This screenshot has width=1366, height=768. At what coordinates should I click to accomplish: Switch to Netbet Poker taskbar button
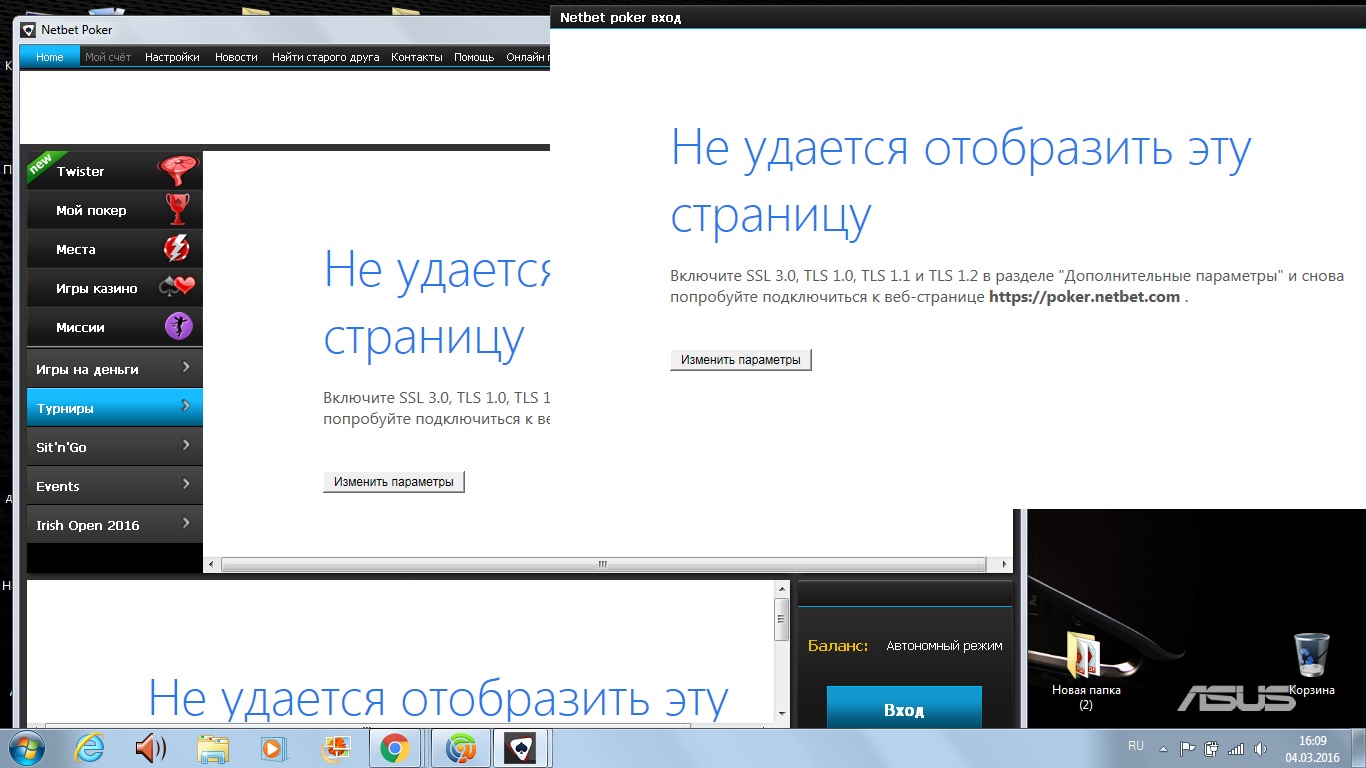pos(522,748)
